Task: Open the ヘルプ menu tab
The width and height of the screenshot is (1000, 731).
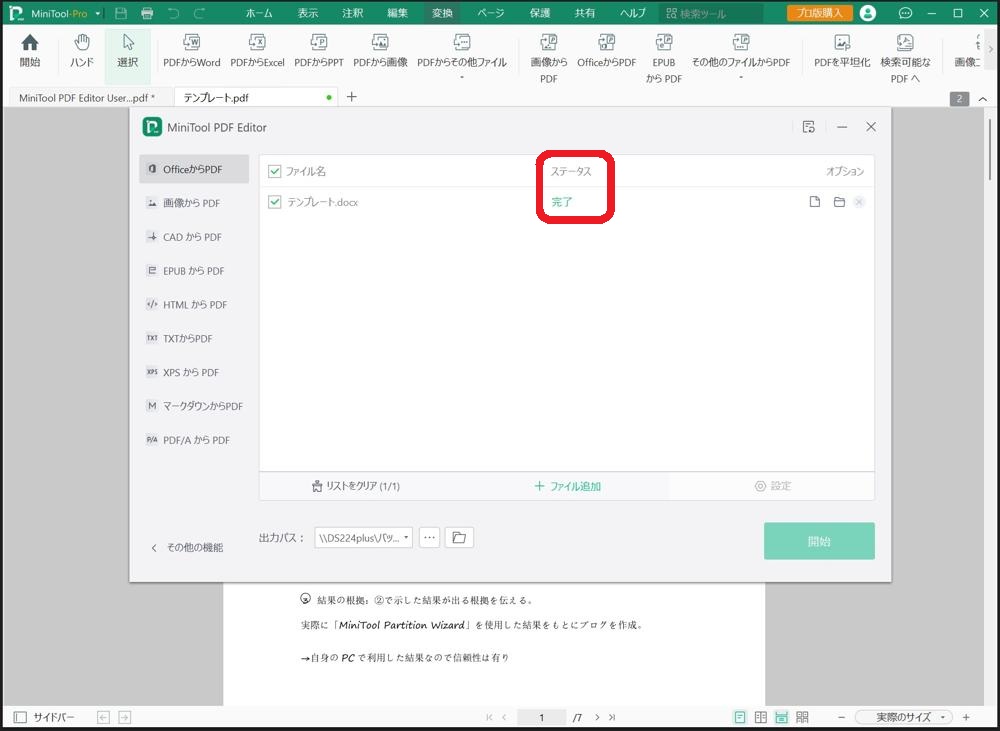Action: (632, 13)
